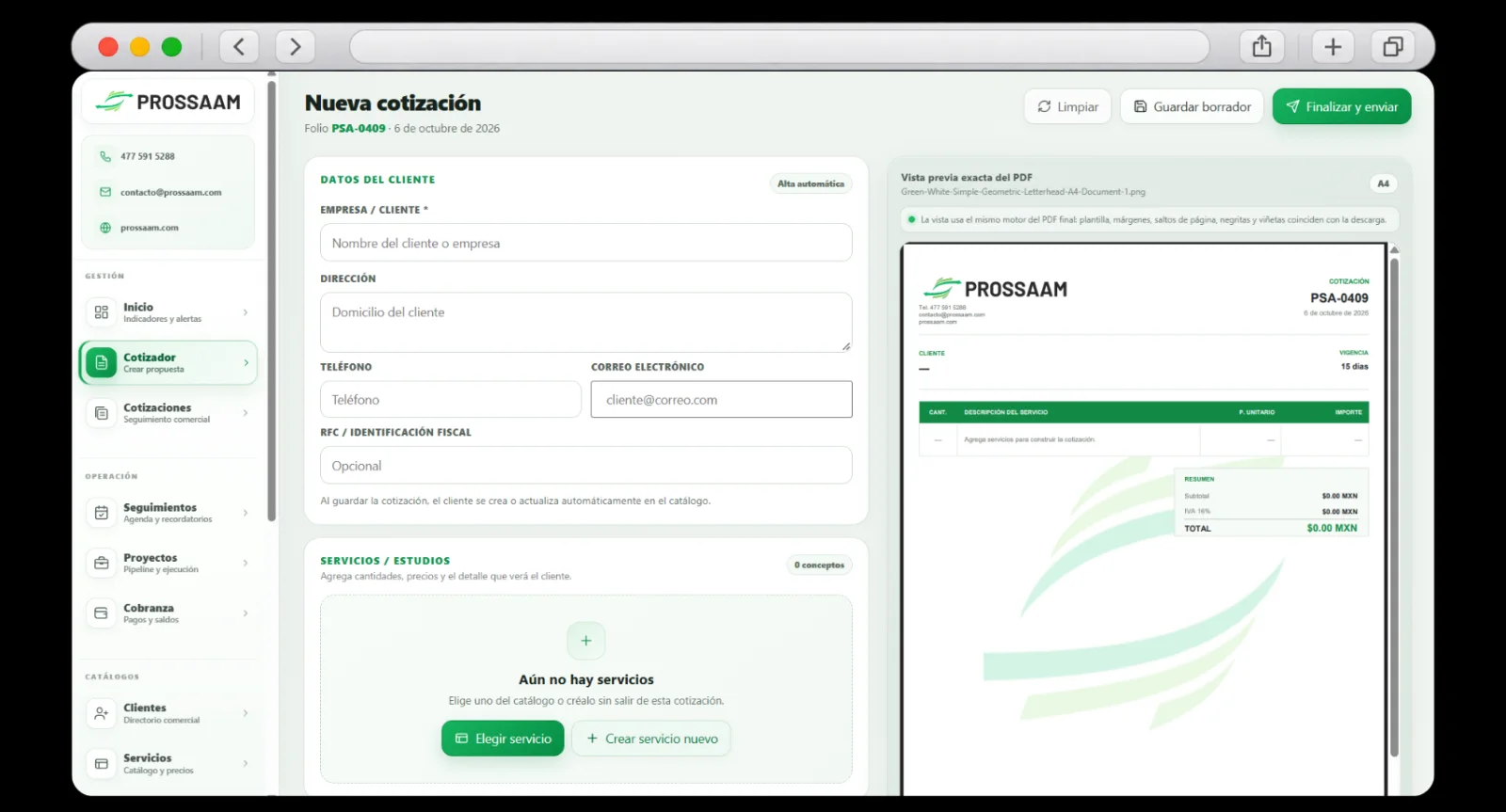Click the Seguimientos calendar icon
Image resolution: width=1506 pixels, height=812 pixels.
(102, 513)
